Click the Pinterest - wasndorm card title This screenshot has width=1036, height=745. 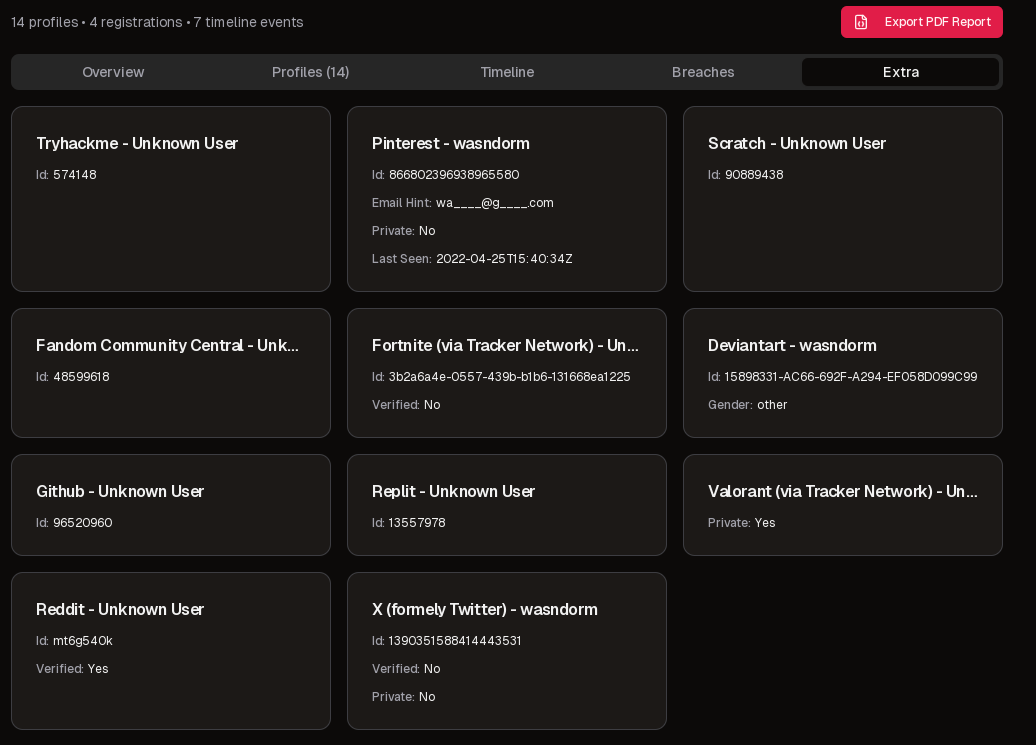point(450,143)
